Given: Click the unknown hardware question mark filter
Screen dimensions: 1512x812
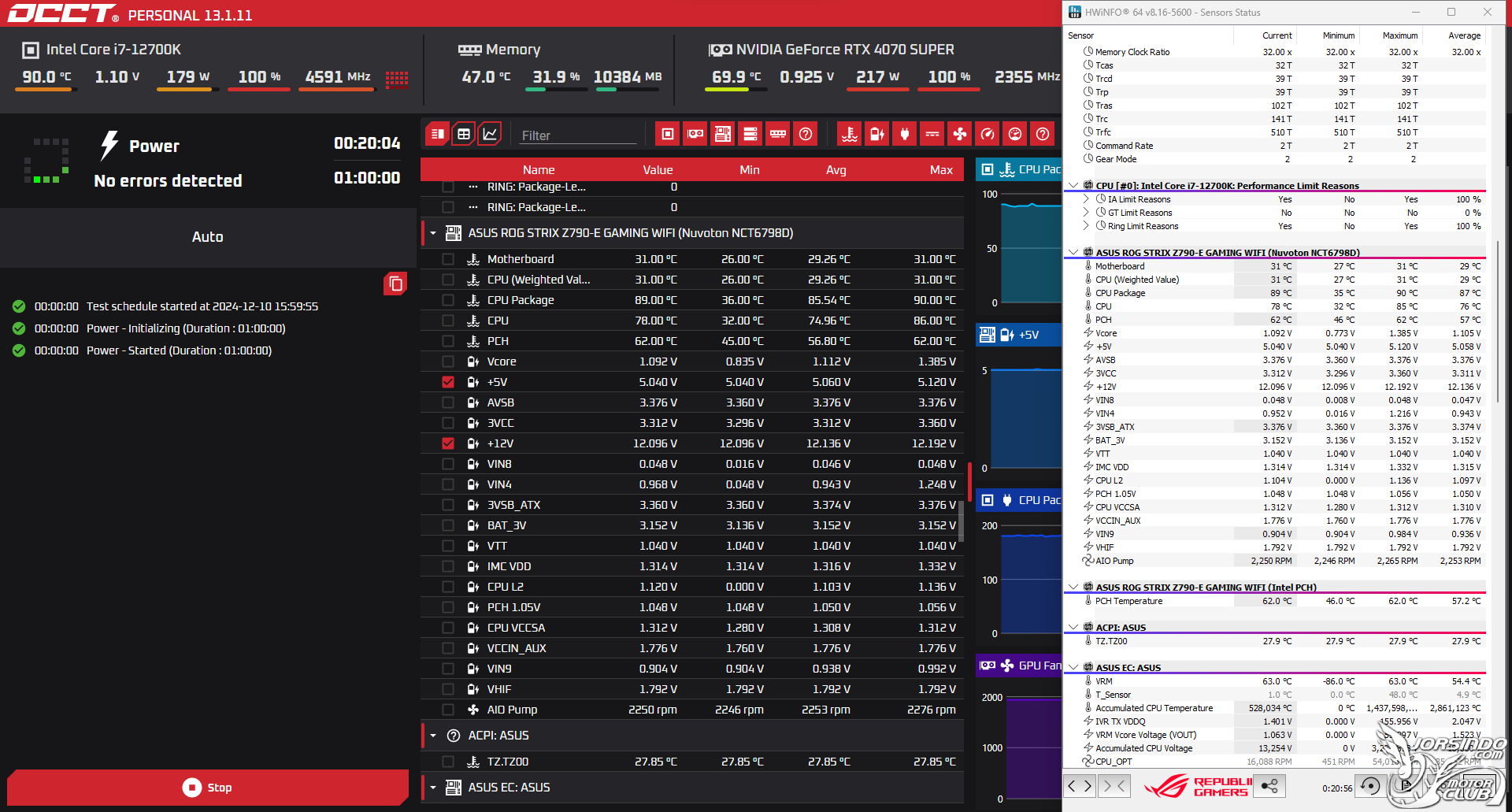Looking at the screenshot, I should [x=806, y=134].
